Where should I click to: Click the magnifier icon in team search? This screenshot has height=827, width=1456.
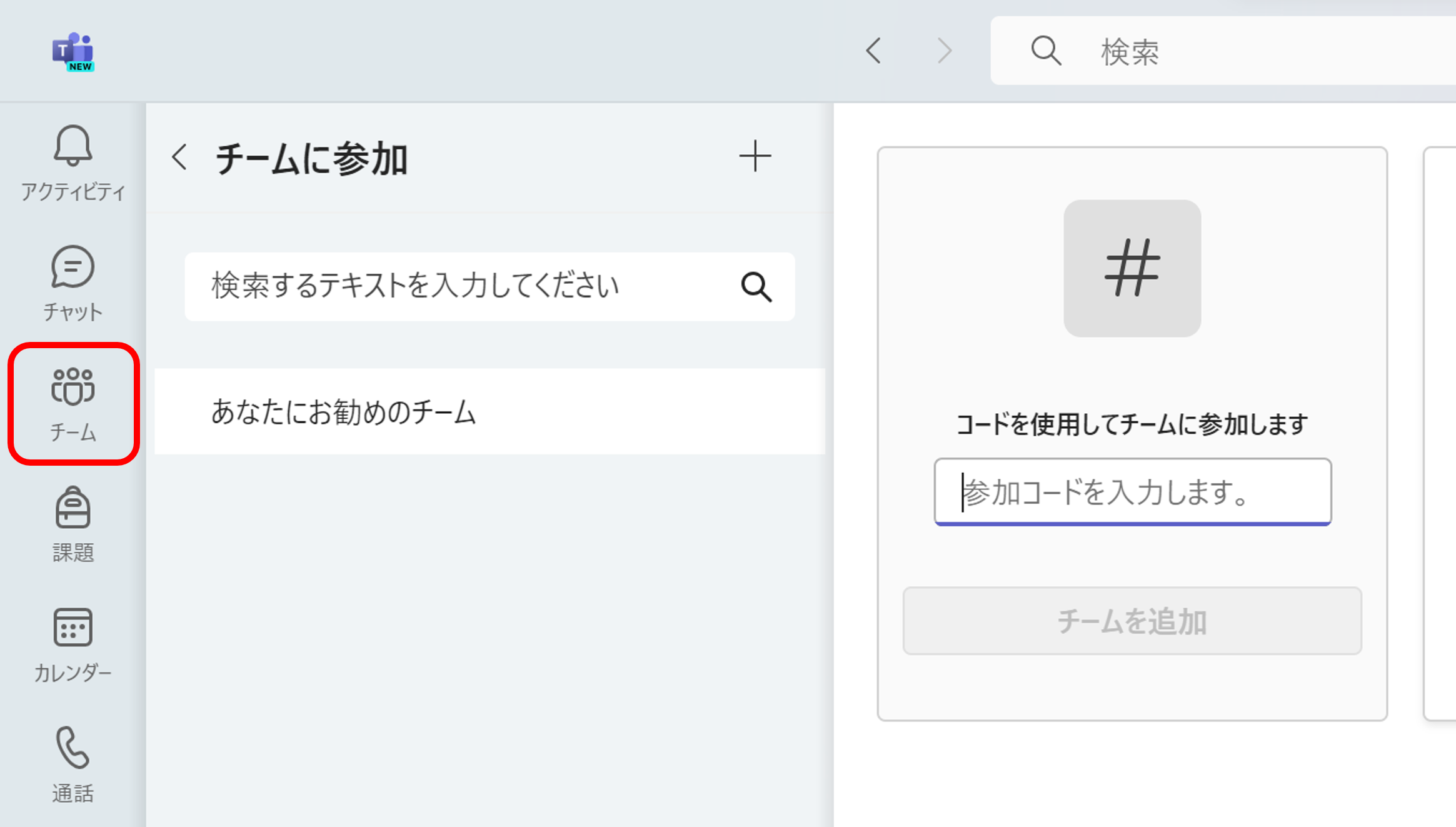[x=756, y=287]
